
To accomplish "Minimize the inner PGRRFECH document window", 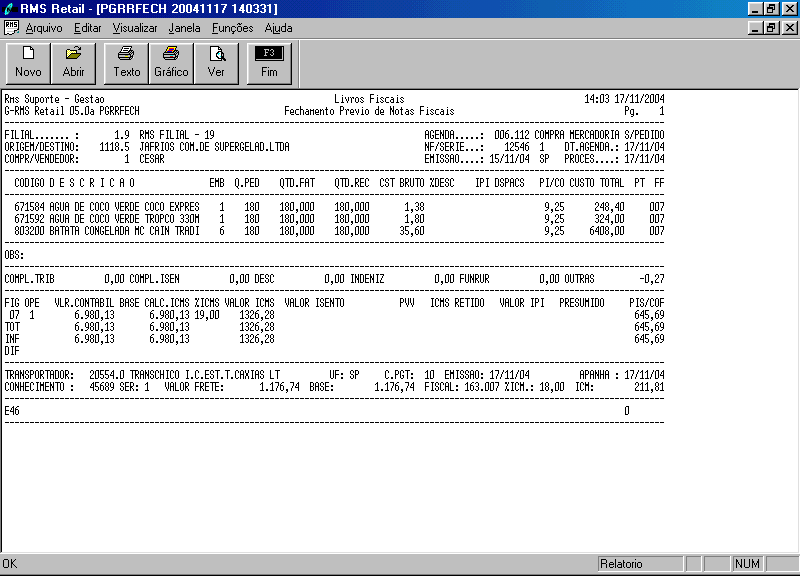I will pos(755,28).
